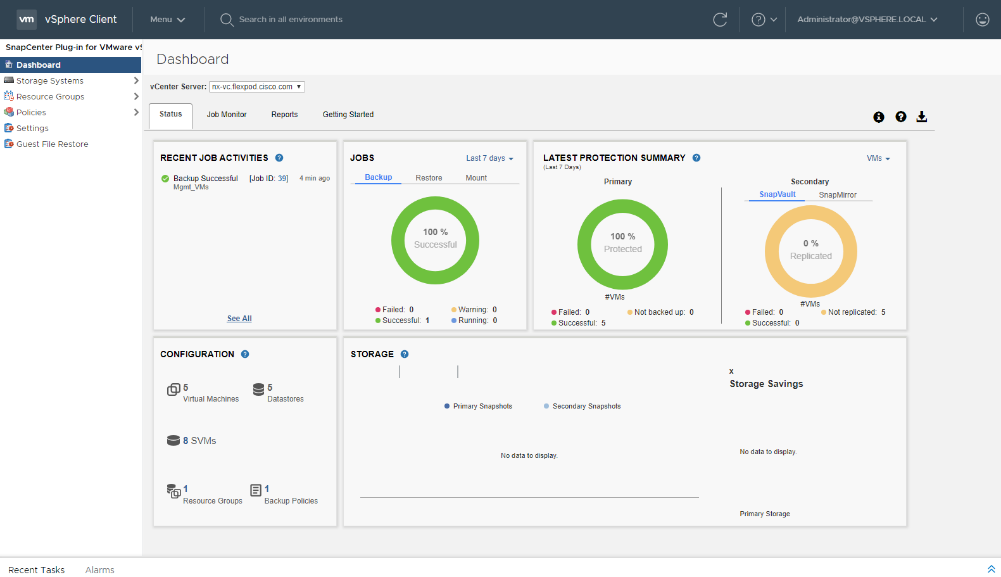
Task: Open the vCenter Server combo box
Action: (x=257, y=87)
